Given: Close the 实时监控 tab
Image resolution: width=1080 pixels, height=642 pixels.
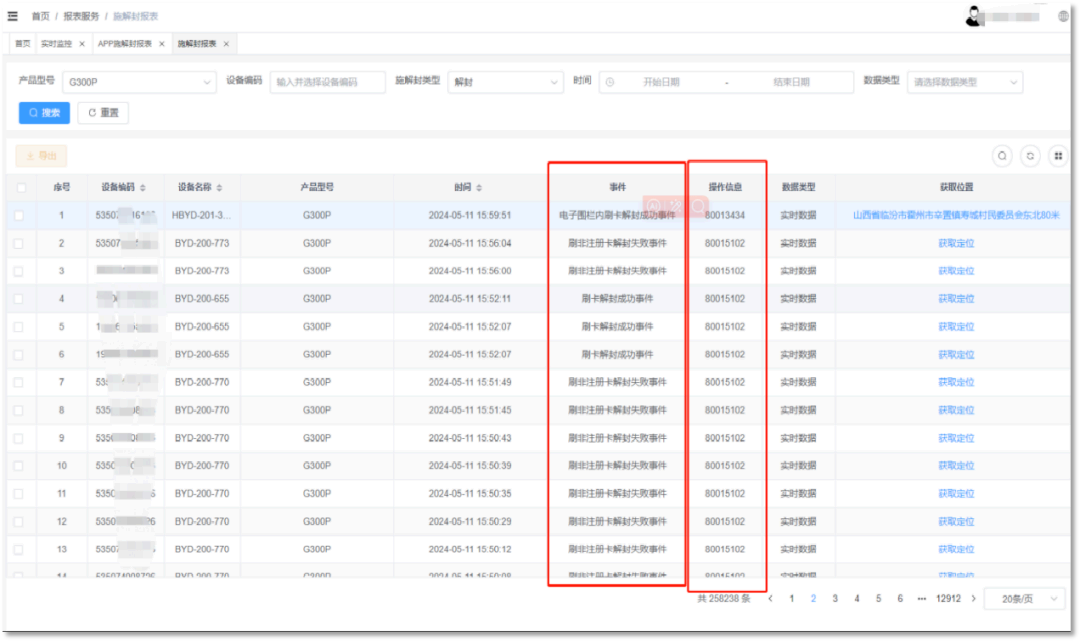Looking at the screenshot, I should (82, 44).
